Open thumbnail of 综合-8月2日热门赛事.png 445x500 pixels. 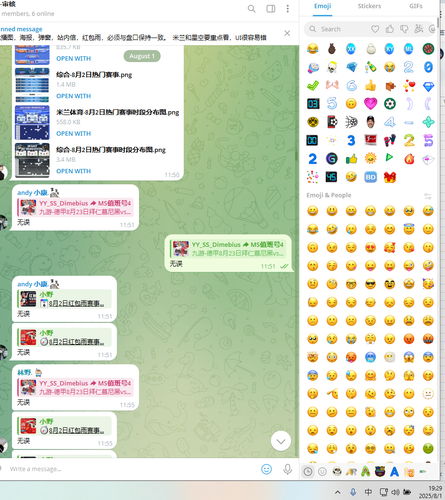tap(32, 85)
